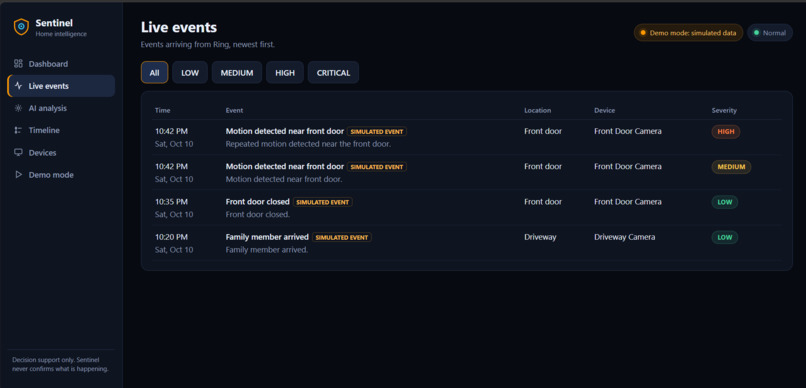Navigate to the Timeline view

point(61,131)
